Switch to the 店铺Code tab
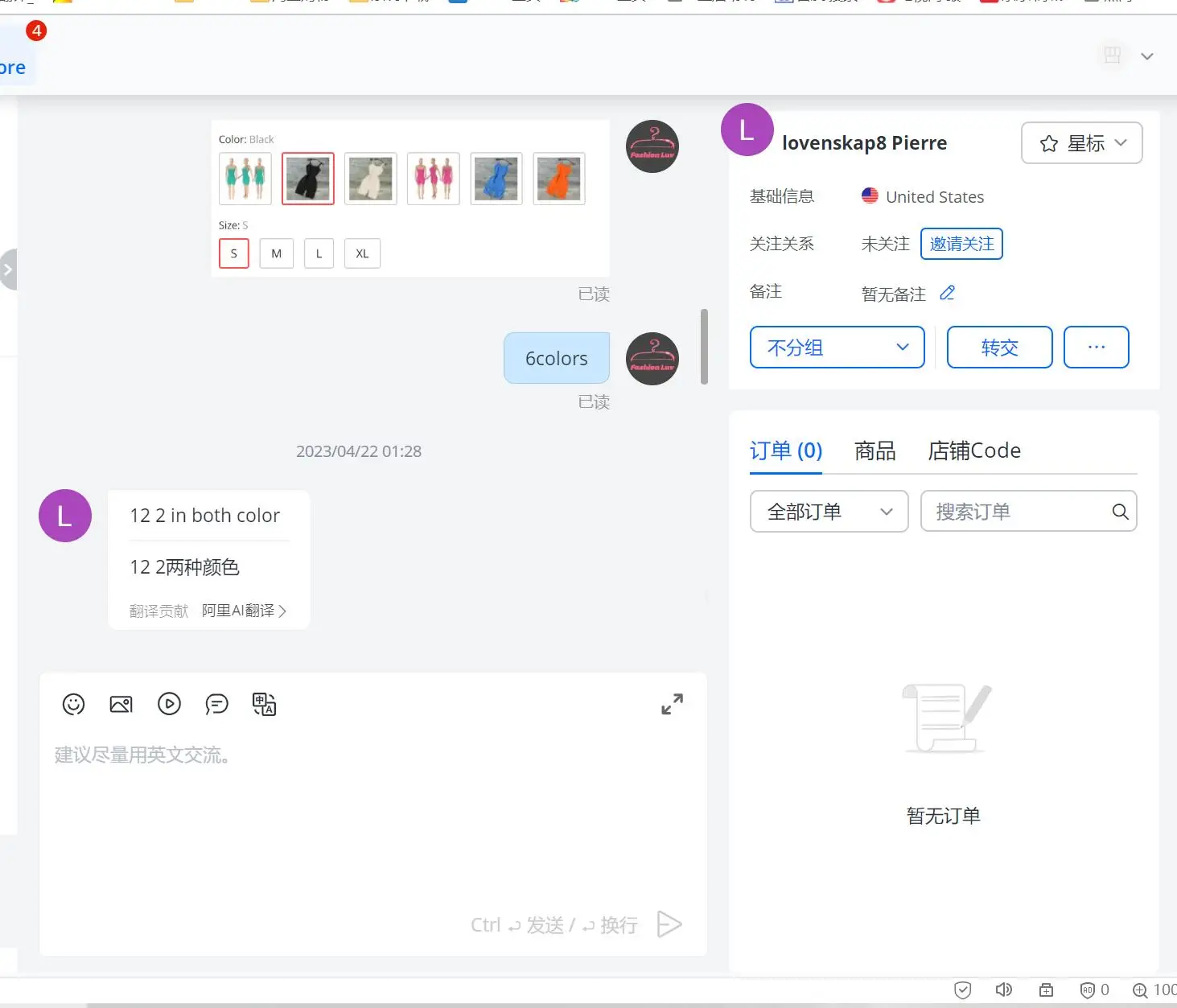Viewport: 1177px width, 1008px height. tap(974, 451)
